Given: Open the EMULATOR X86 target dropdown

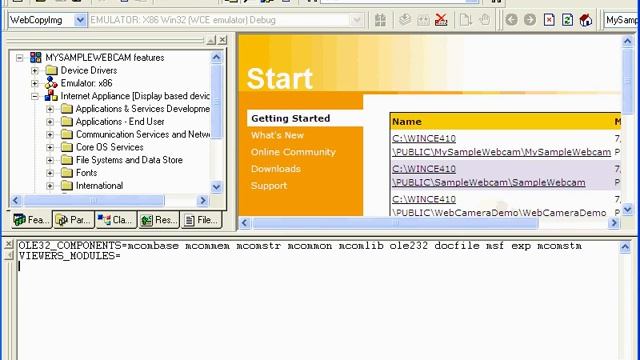Looking at the screenshot, I should (356, 20).
